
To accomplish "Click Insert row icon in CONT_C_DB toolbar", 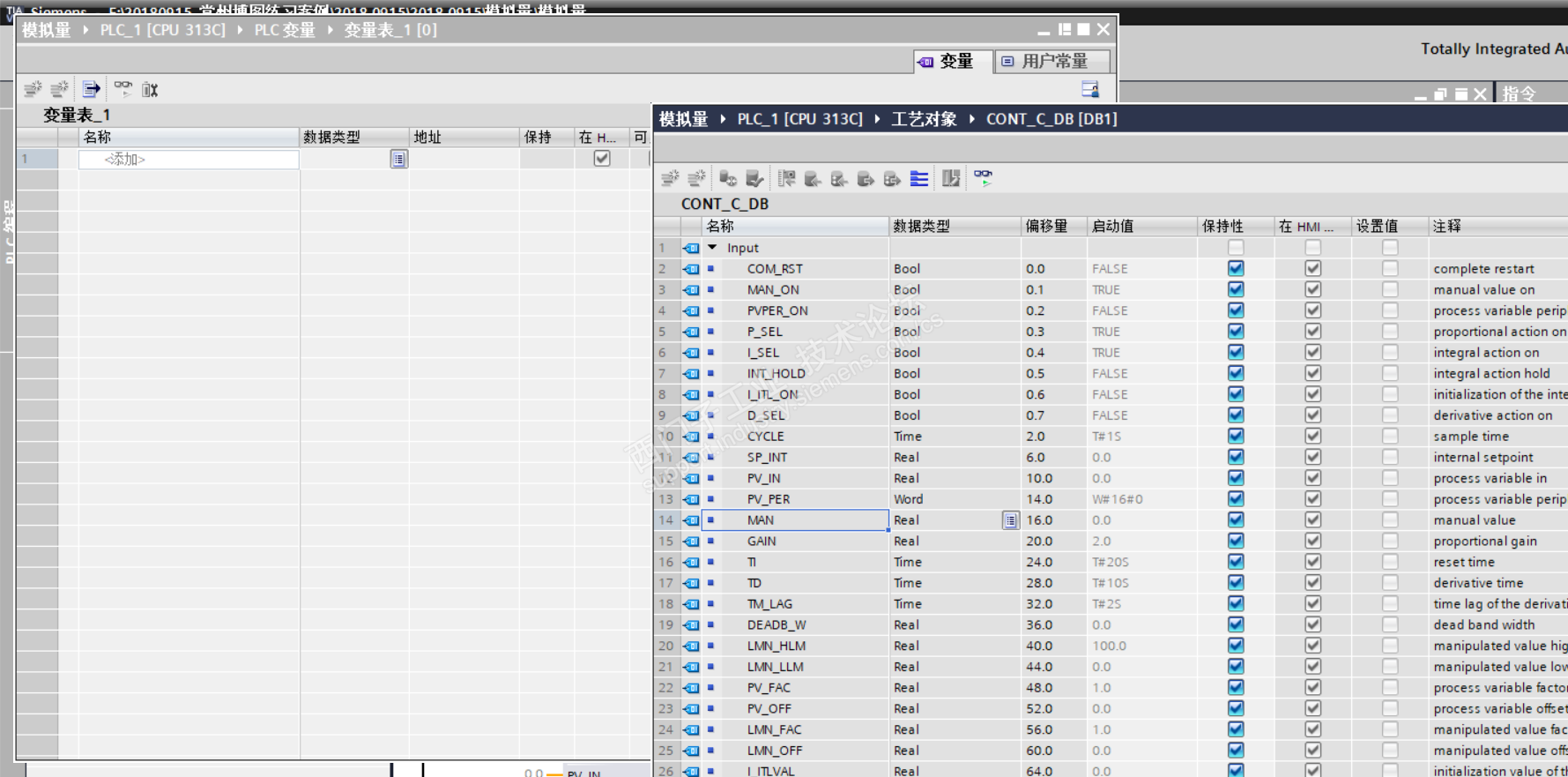I will pyautogui.click(x=670, y=179).
